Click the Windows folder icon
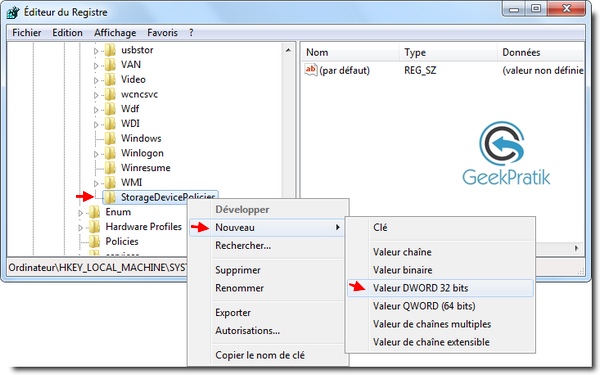This screenshot has width=600, height=375. point(110,138)
